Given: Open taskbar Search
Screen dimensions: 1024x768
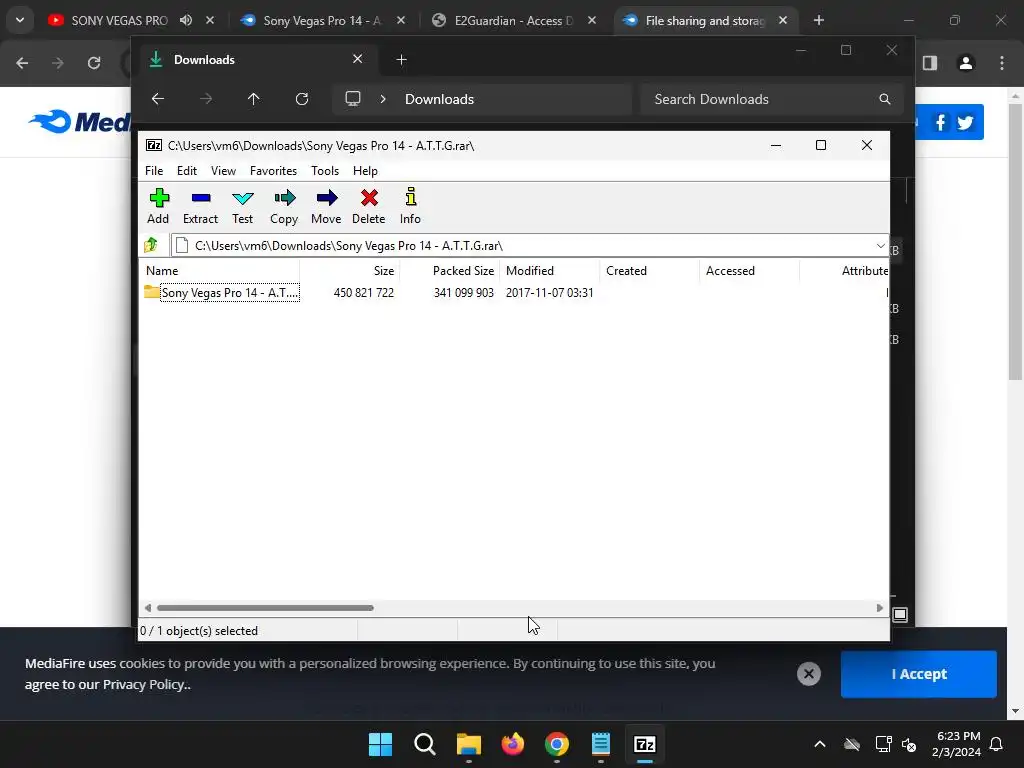Looking at the screenshot, I should point(424,744).
